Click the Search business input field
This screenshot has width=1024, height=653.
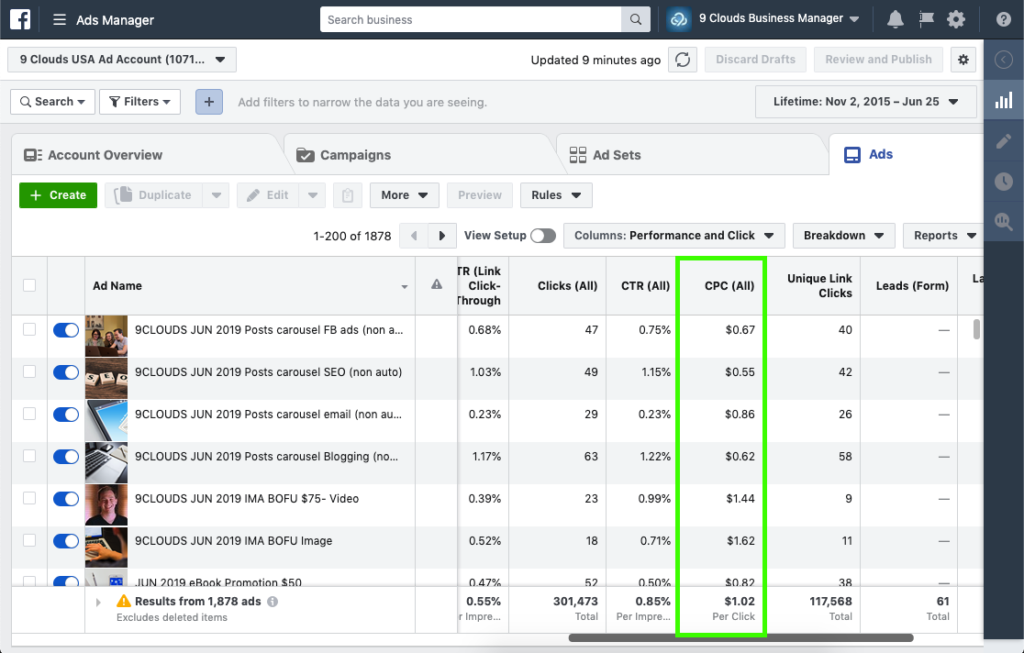click(471, 20)
